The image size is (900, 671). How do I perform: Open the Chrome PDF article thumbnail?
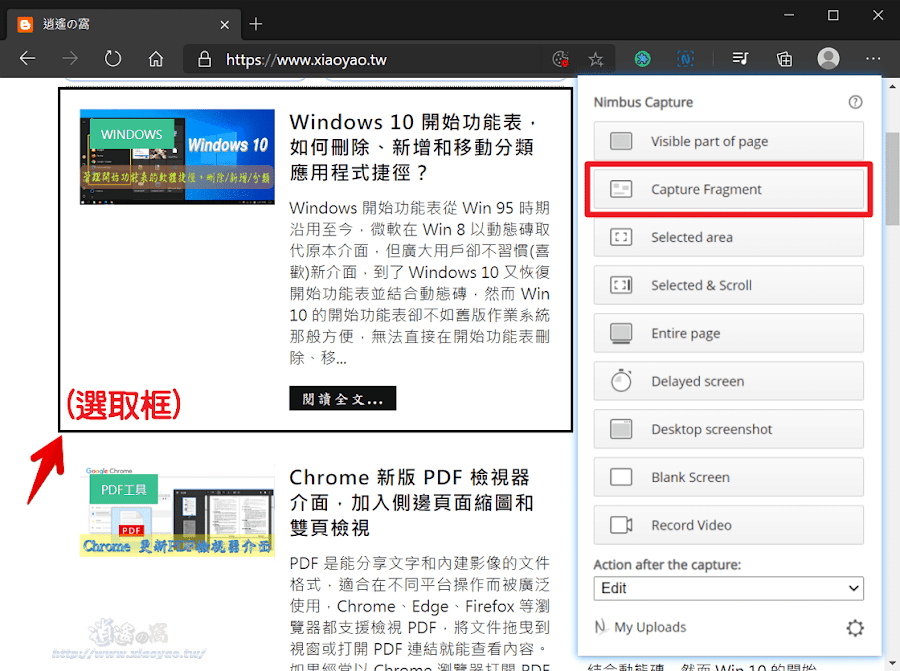click(177, 511)
